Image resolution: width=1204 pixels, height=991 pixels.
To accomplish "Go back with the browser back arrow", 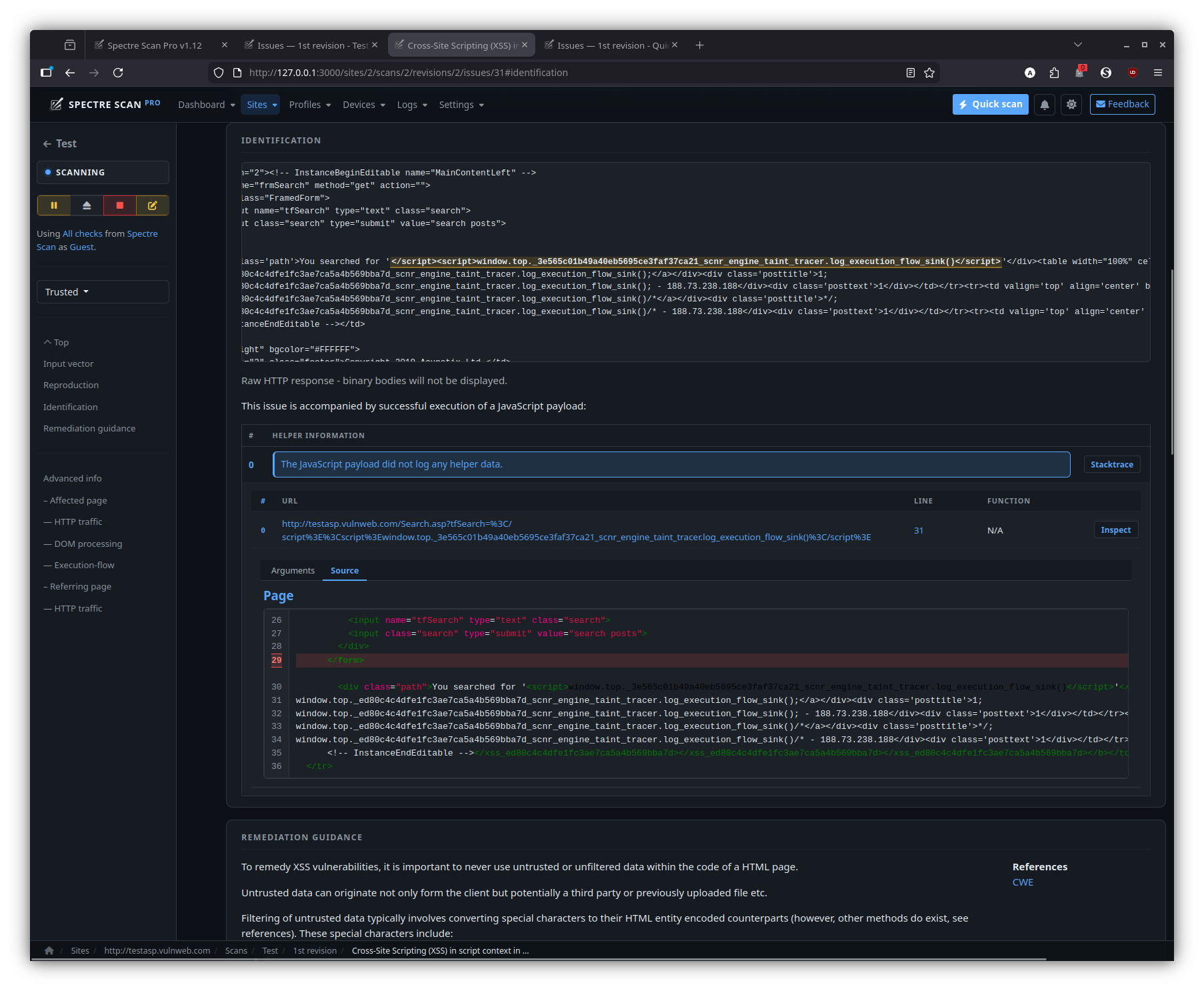I will (x=70, y=73).
